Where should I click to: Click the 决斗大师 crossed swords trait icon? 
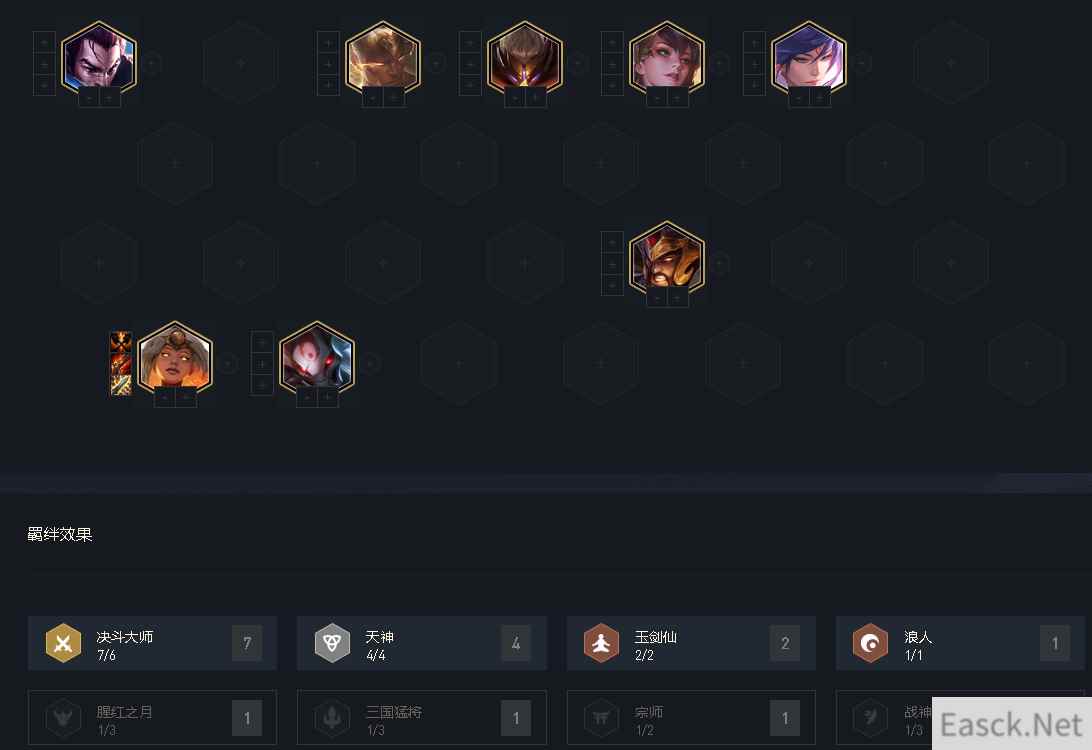63,643
